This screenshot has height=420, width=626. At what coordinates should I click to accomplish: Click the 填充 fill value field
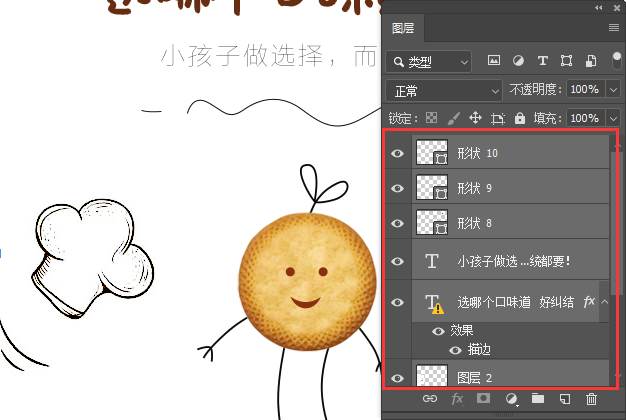point(585,118)
